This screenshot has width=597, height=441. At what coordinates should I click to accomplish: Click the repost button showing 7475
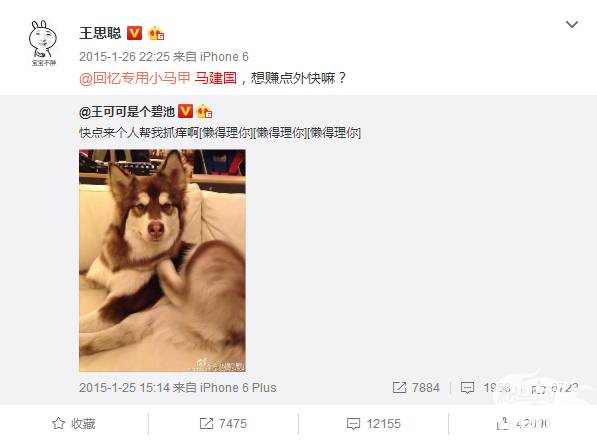(x=223, y=423)
